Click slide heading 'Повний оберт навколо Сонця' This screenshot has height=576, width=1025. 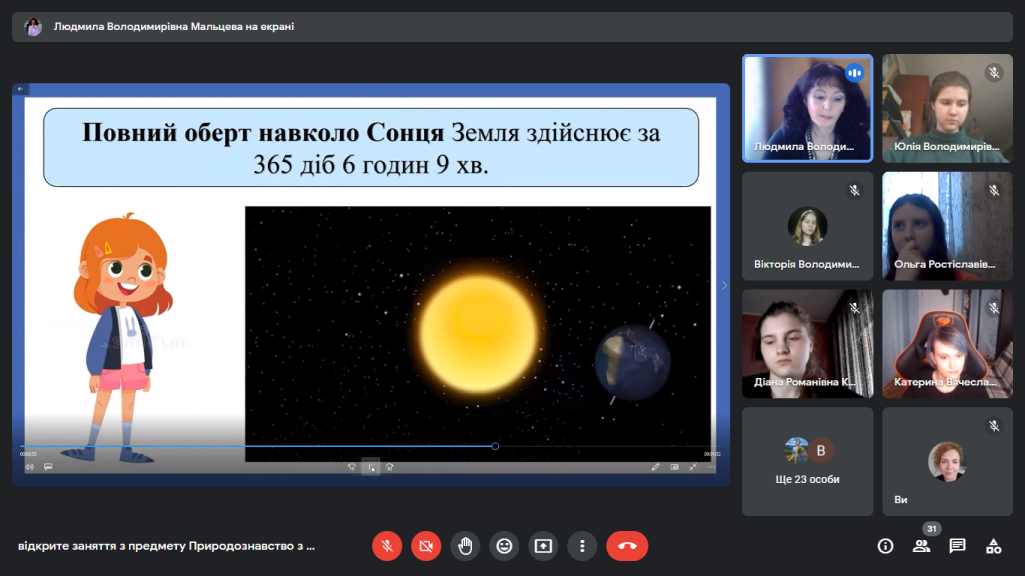coord(263,133)
